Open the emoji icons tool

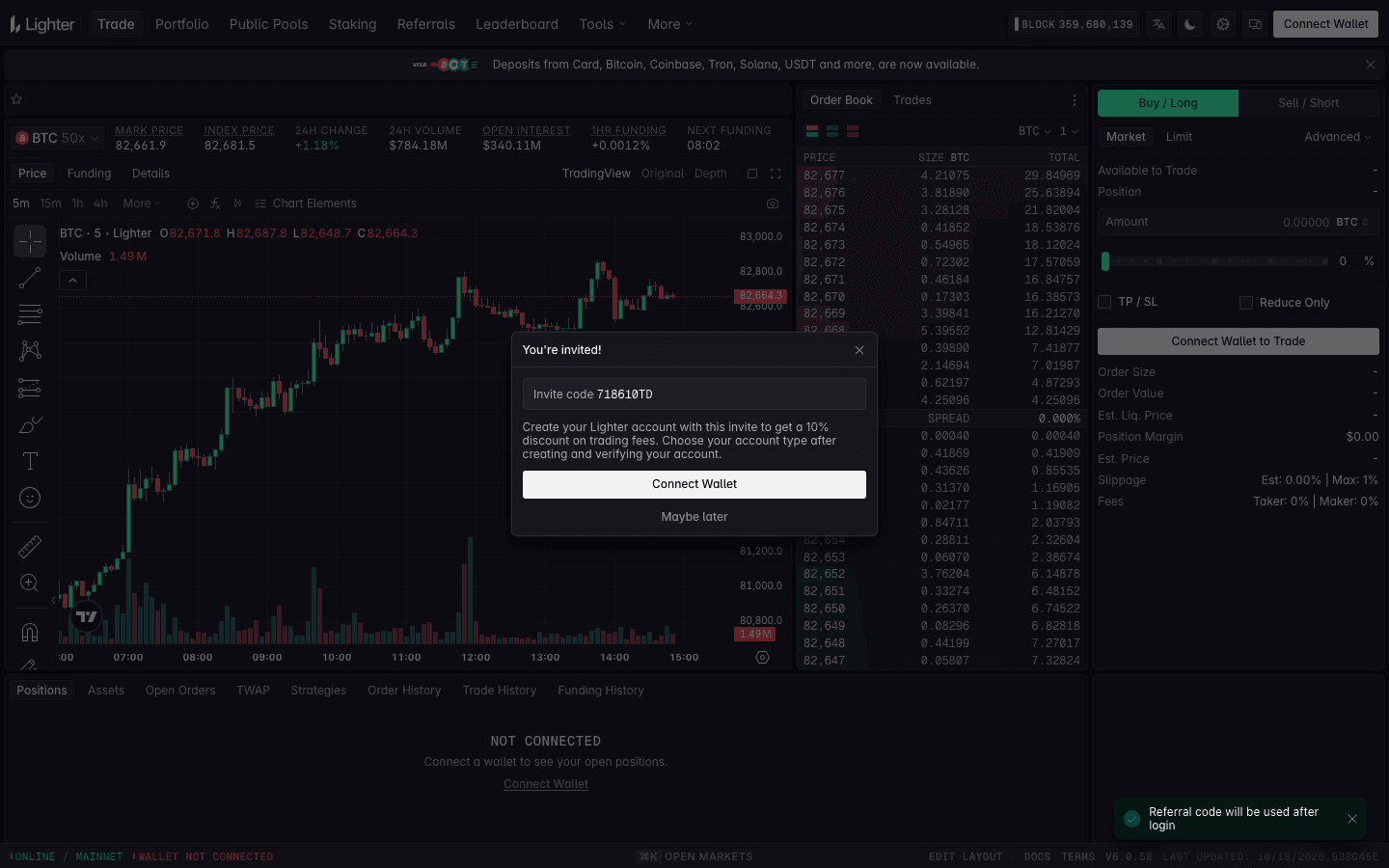tap(30, 498)
